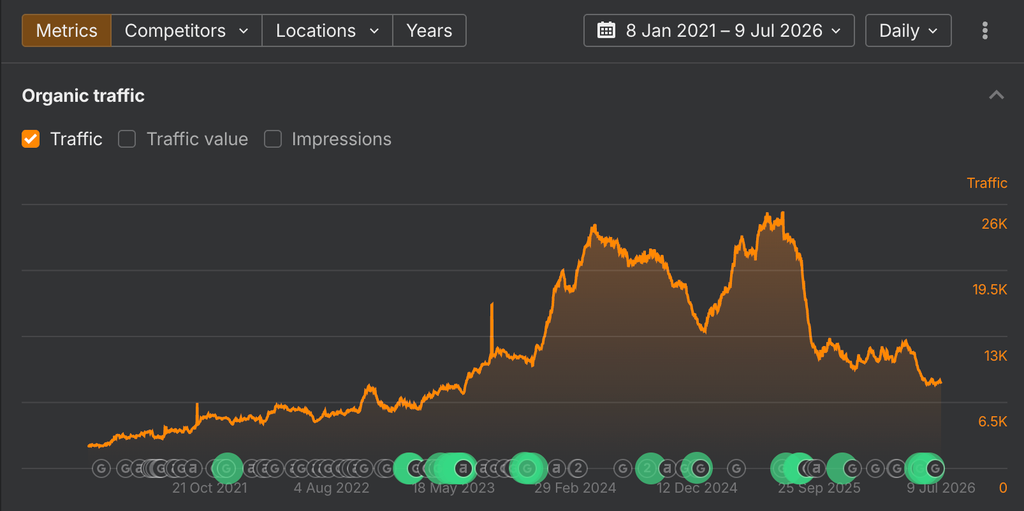Collapse the Organic traffic section
The height and width of the screenshot is (511, 1024).
pyautogui.click(x=996, y=95)
